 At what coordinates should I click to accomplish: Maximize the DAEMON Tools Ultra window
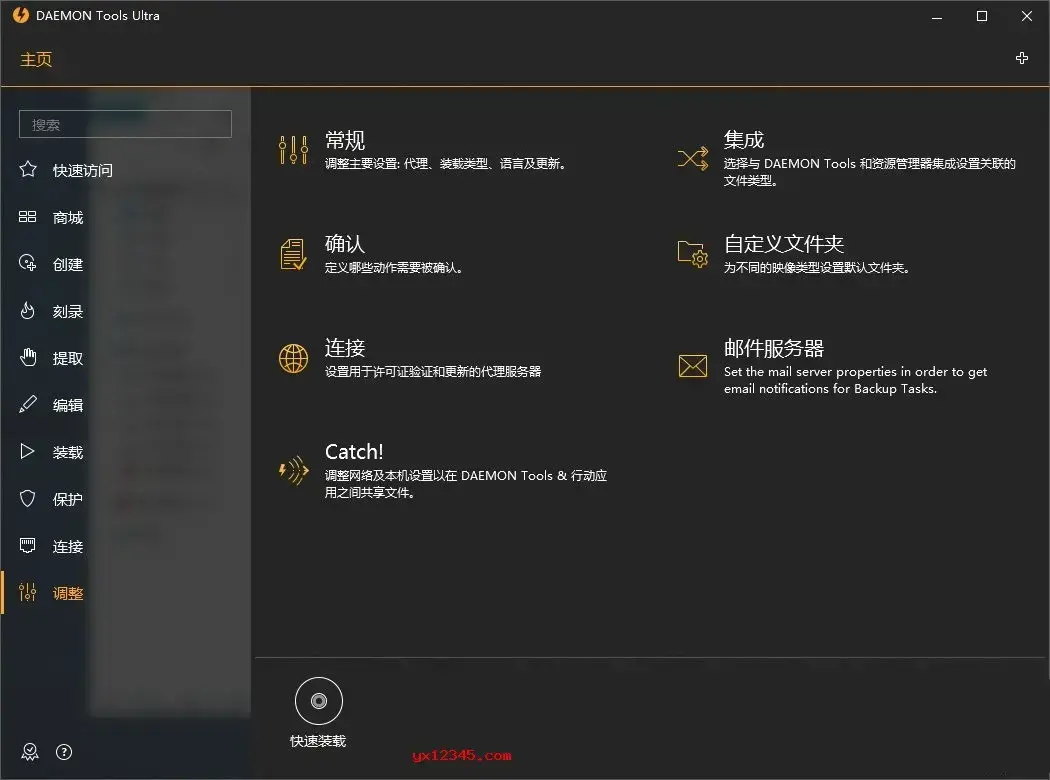pyautogui.click(x=982, y=16)
